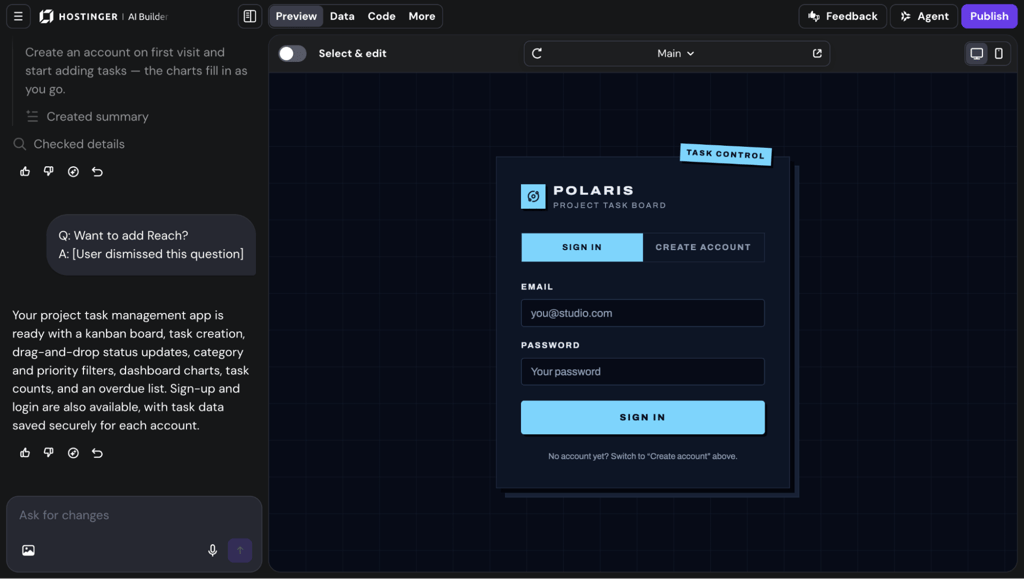
Task: Click the 'Want to add Reach?' message bubble
Action: [151, 245]
